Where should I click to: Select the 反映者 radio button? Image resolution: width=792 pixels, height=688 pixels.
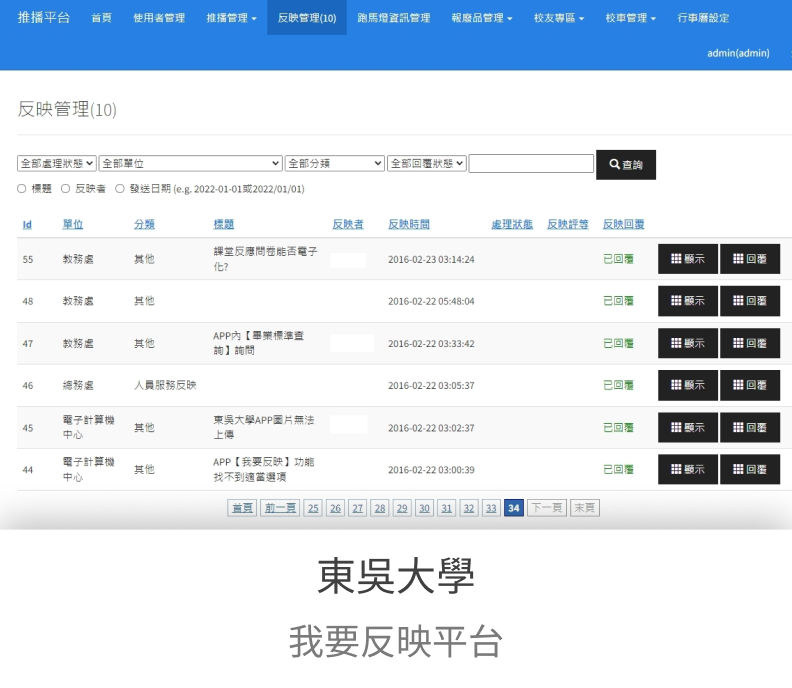(x=65, y=189)
